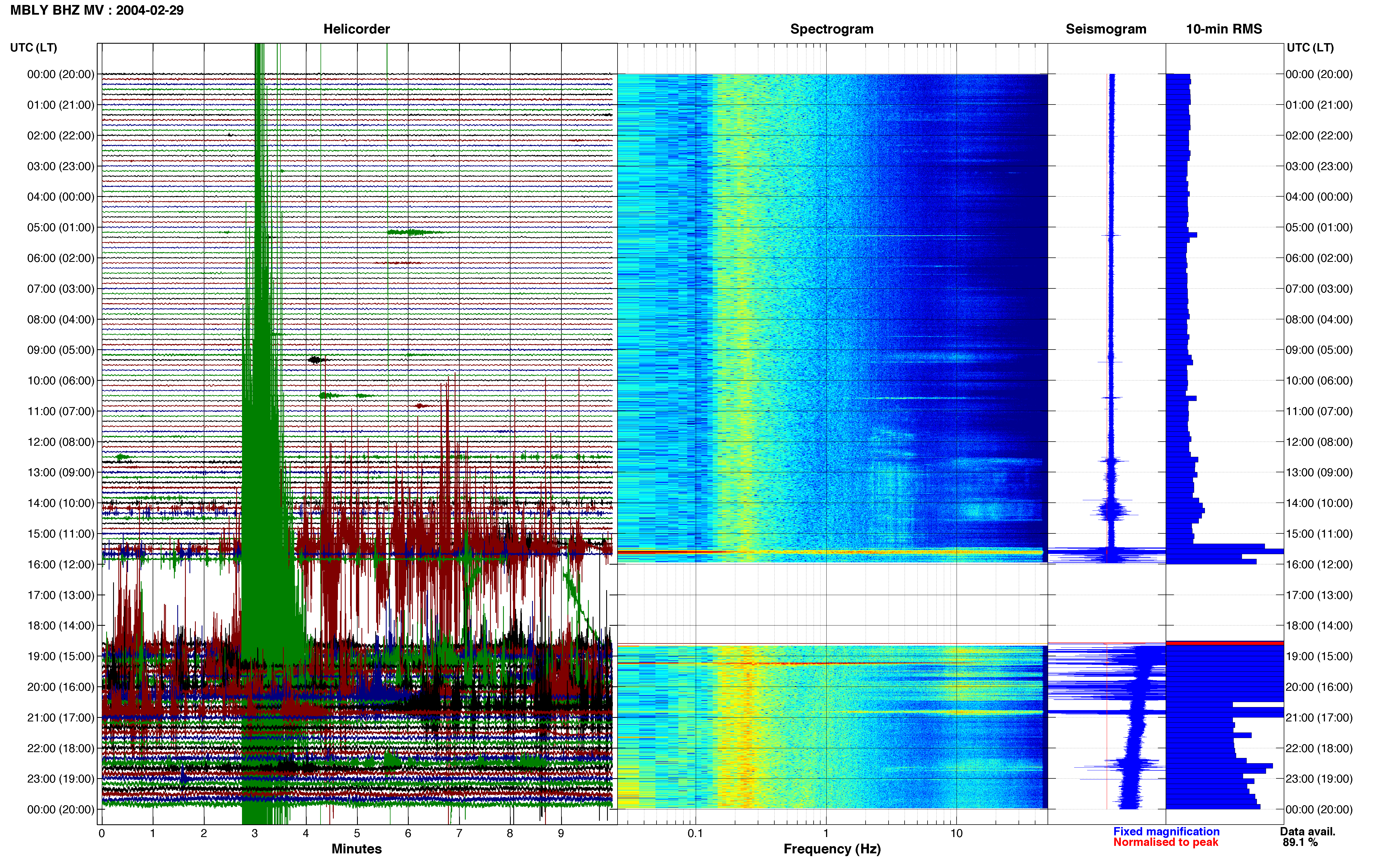Select the "Fixed magnification" legend text
The image size is (1388, 868).
point(1166,831)
